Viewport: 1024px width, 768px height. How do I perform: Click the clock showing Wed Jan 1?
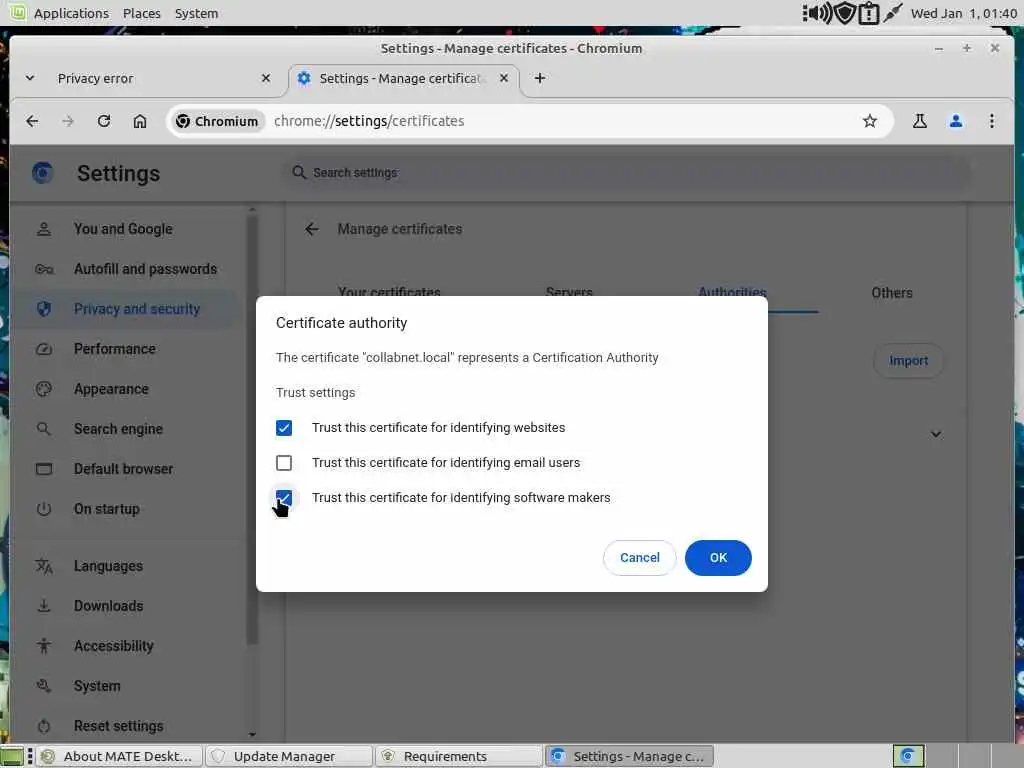[x=964, y=13]
